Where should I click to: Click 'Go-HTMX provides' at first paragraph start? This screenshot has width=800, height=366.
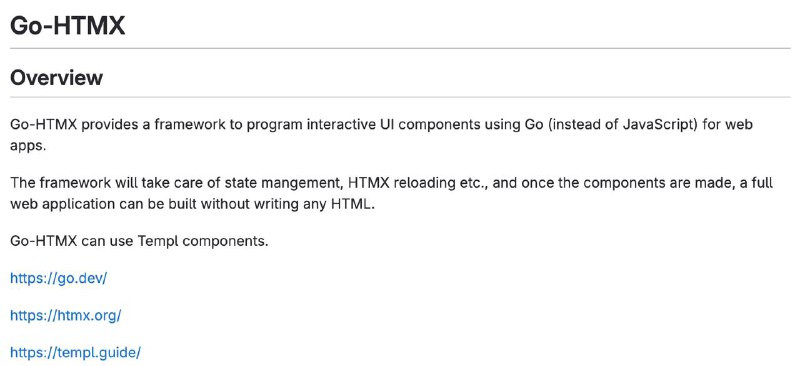pos(71,125)
